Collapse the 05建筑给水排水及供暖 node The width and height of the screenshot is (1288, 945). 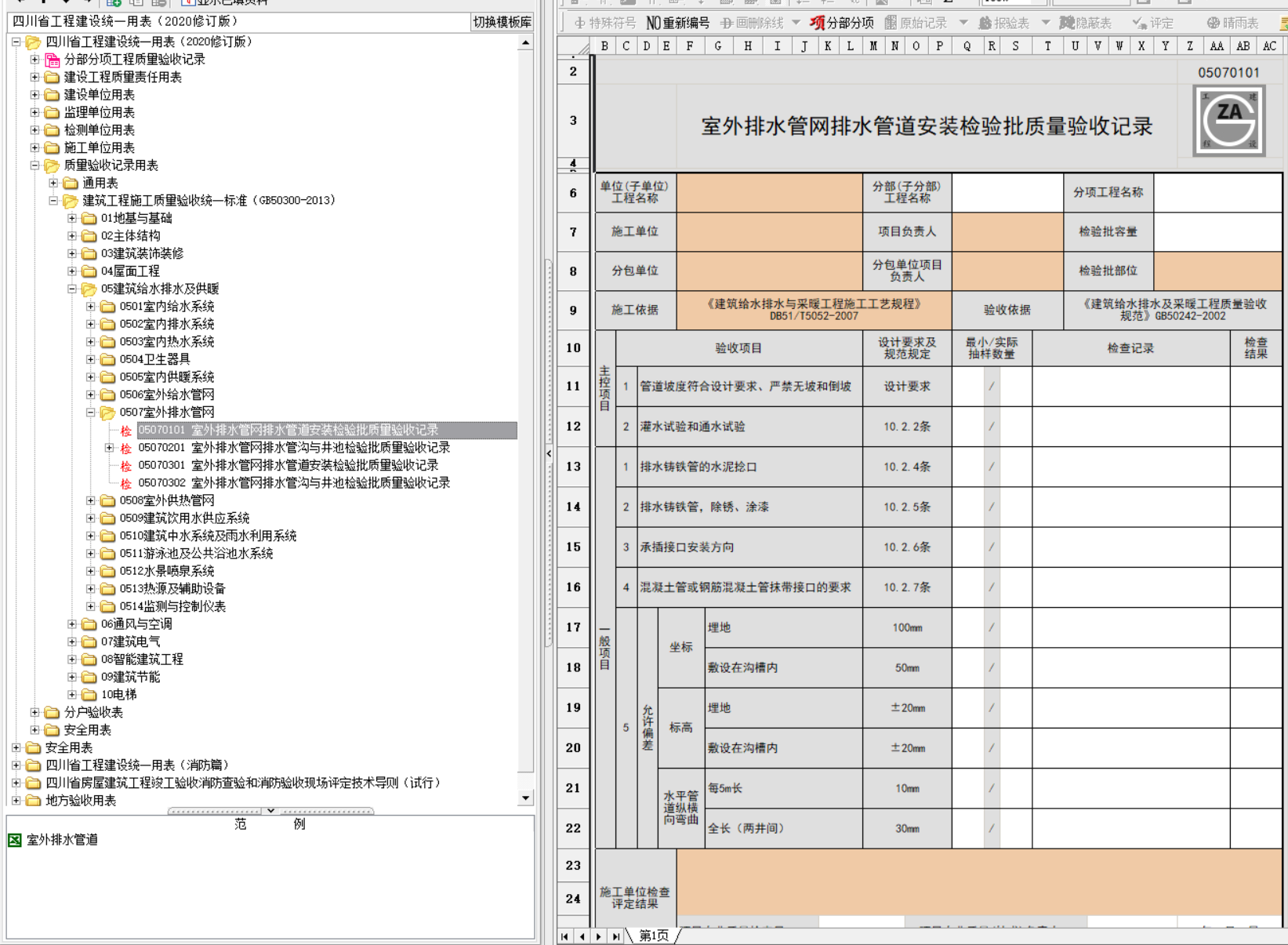tap(72, 289)
